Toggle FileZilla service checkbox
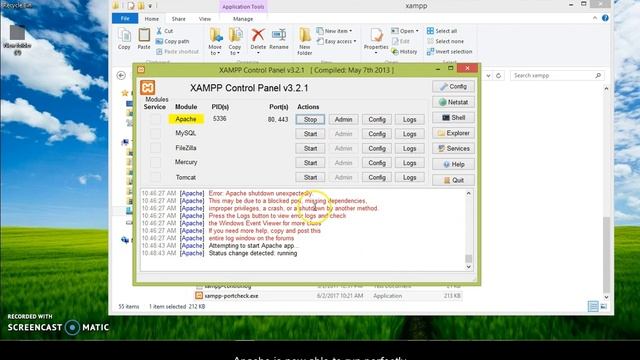Screen dimensions: 640x360 coord(155,148)
